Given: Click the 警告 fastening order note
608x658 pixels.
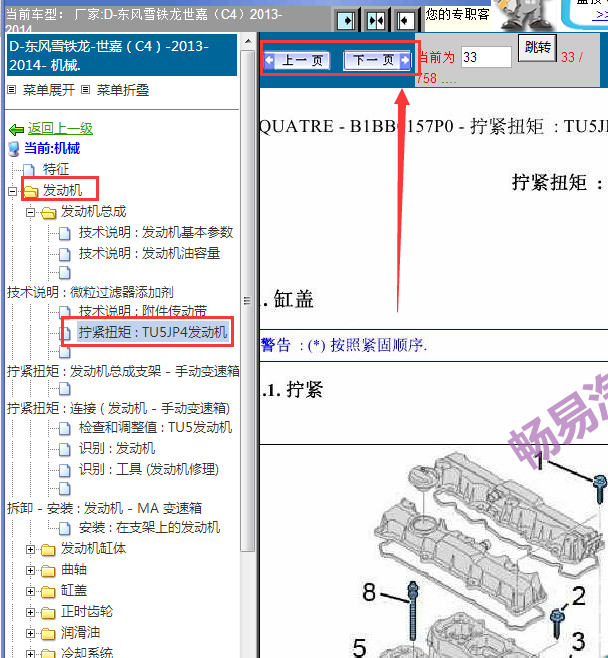Looking at the screenshot, I should point(344,345).
